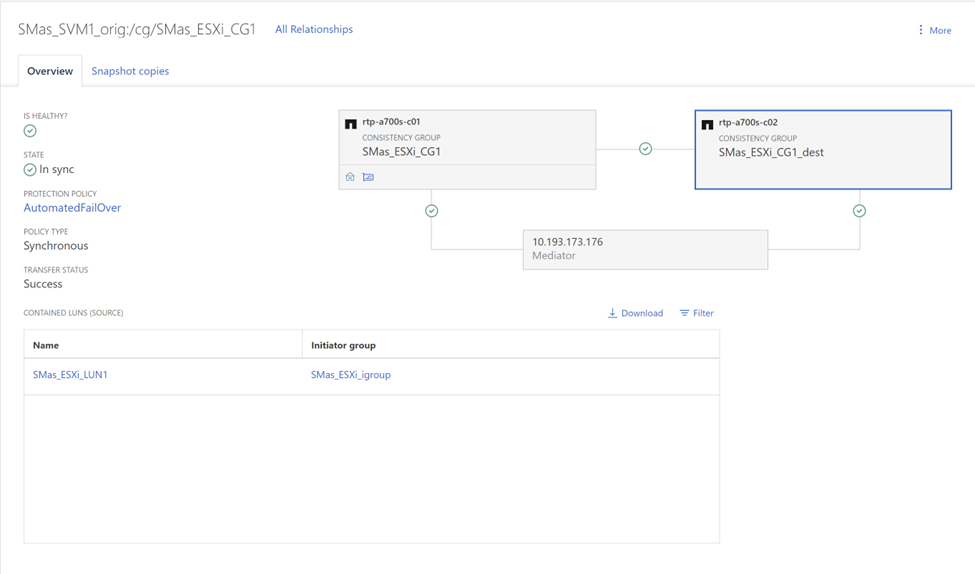The height and width of the screenshot is (574, 975).
Task: Click the NetApp logo beside rtp-a700s-c02
Action: coord(707,124)
